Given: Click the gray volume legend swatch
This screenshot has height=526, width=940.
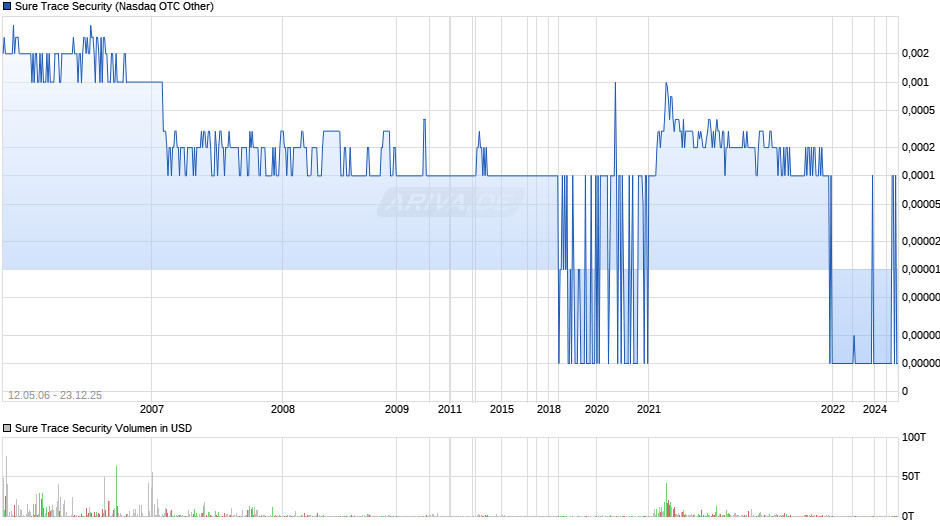Looking at the screenshot, I should (7, 428).
